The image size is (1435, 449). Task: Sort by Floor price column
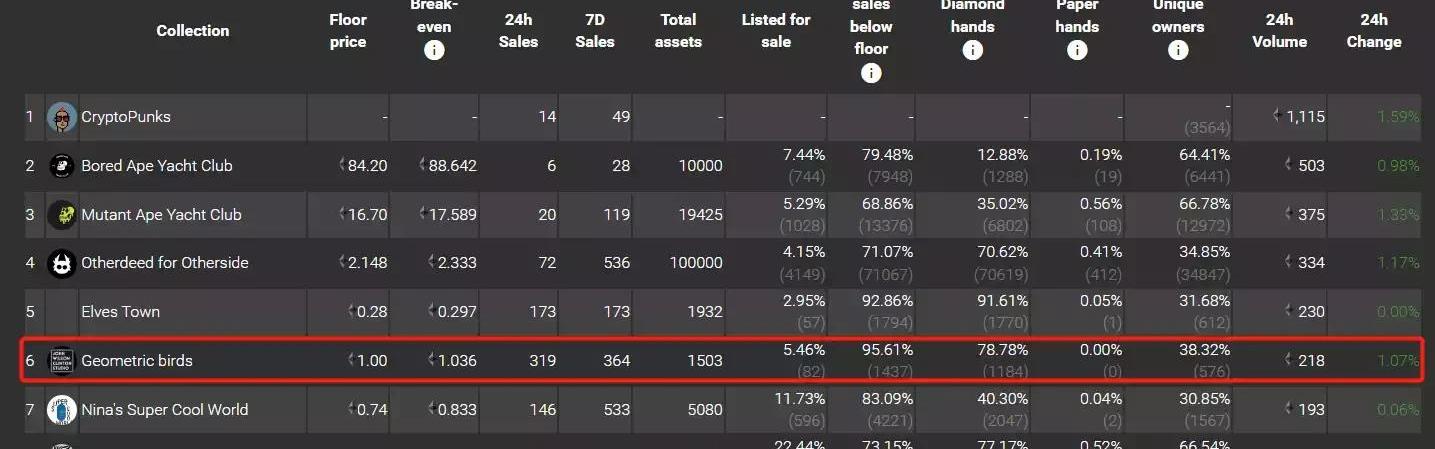click(348, 31)
